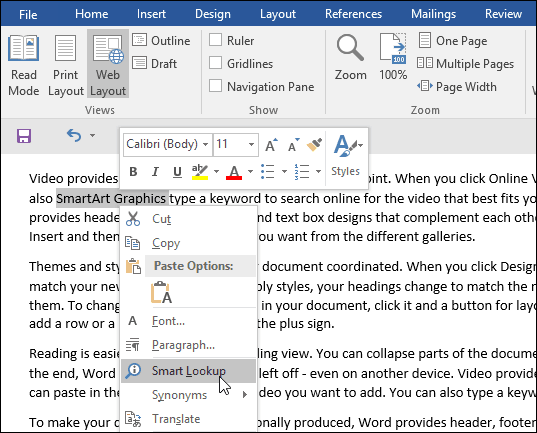The width and height of the screenshot is (537, 433).
Task: Open the Layout tab
Action: [x=278, y=14]
